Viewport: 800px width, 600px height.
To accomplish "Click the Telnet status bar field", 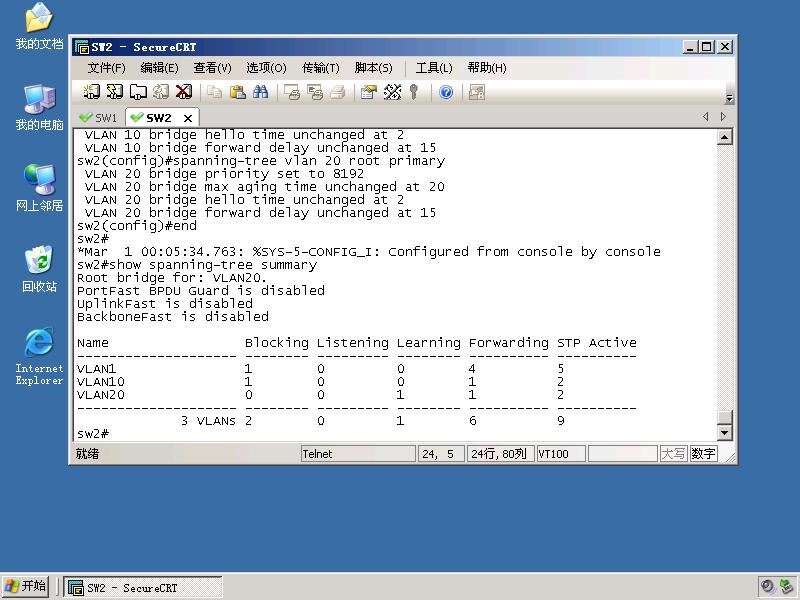I will (358, 454).
